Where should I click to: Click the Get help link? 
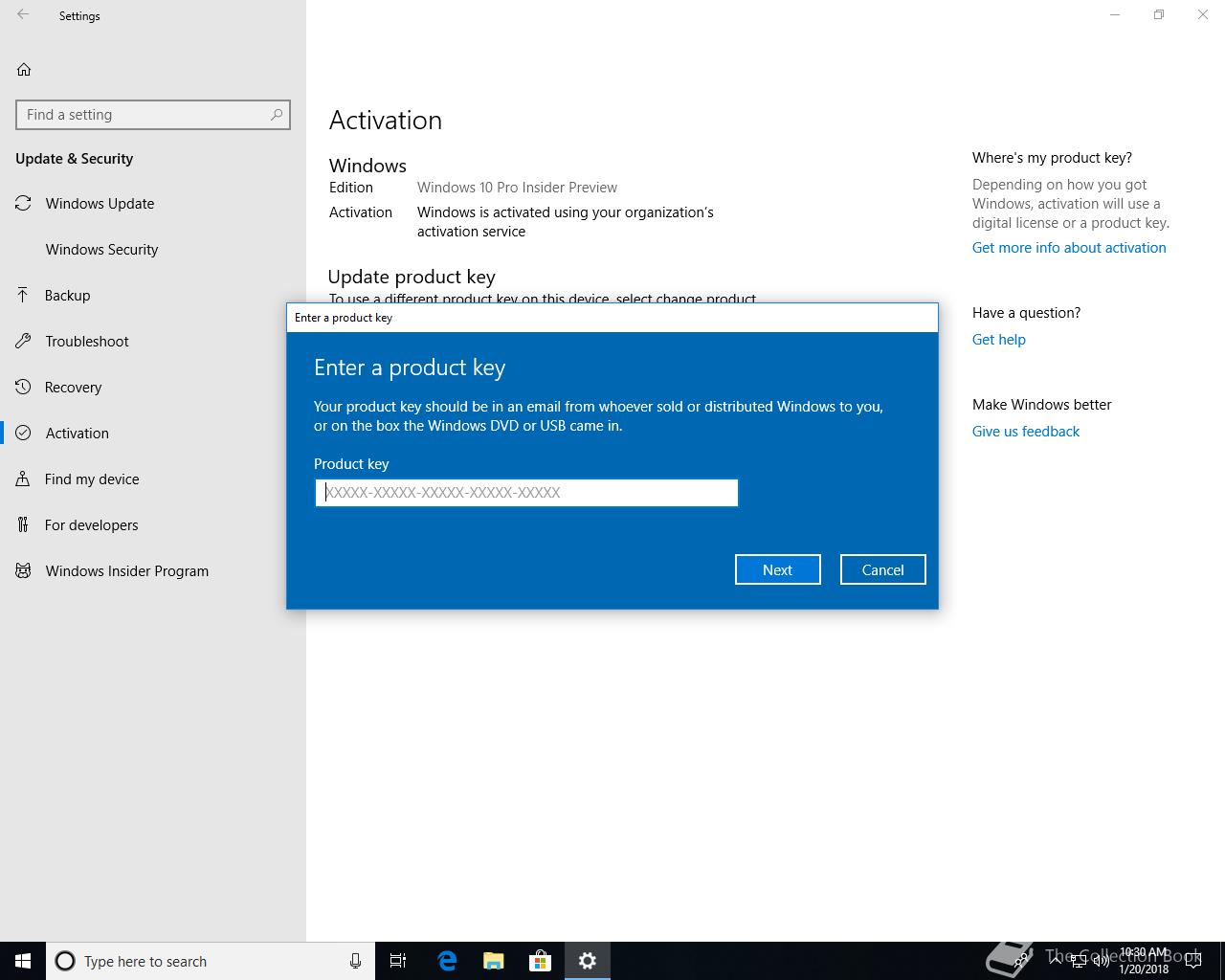coord(998,340)
